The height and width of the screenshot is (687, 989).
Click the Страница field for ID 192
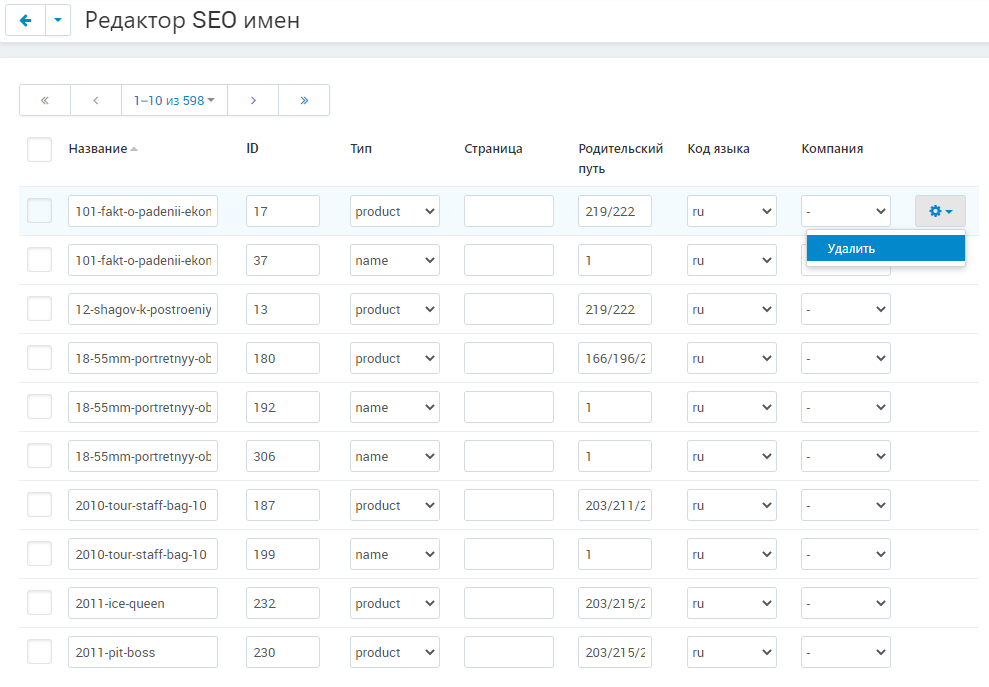coord(509,408)
